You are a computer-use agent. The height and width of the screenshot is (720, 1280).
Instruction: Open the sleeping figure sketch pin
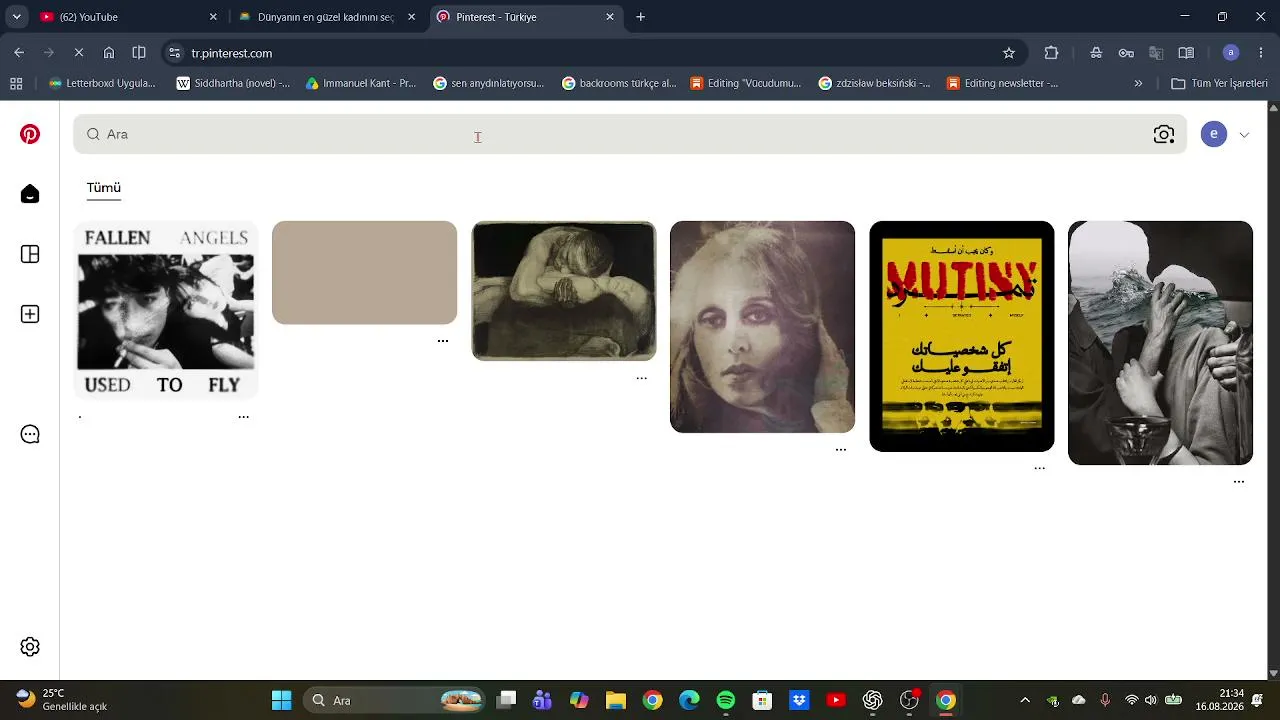pos(564,291)
